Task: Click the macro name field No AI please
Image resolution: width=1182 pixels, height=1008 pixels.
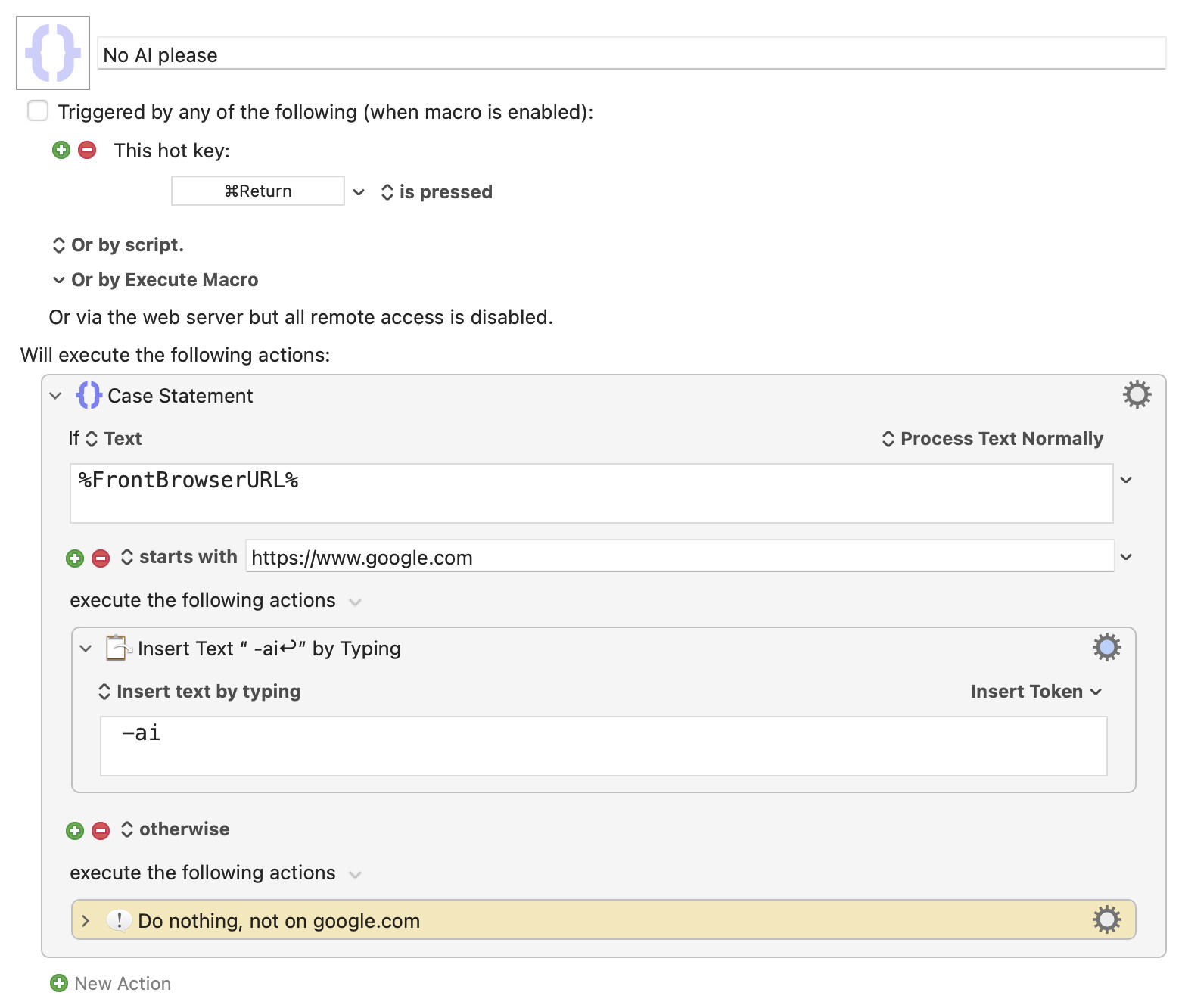Action: tap(631, 54)
